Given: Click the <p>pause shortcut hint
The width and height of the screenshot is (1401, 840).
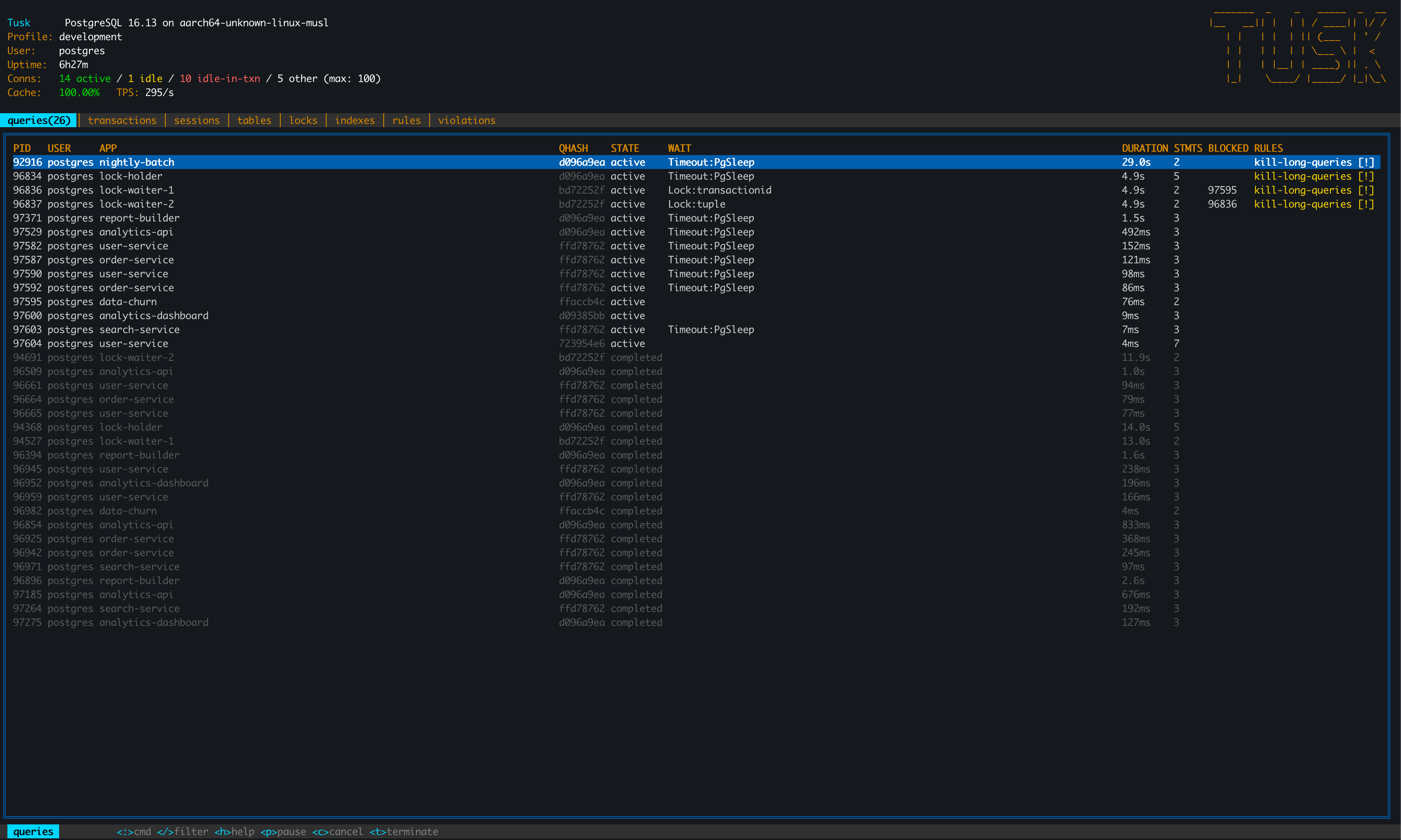Looking at the screenshot, I should coord(283,831).
